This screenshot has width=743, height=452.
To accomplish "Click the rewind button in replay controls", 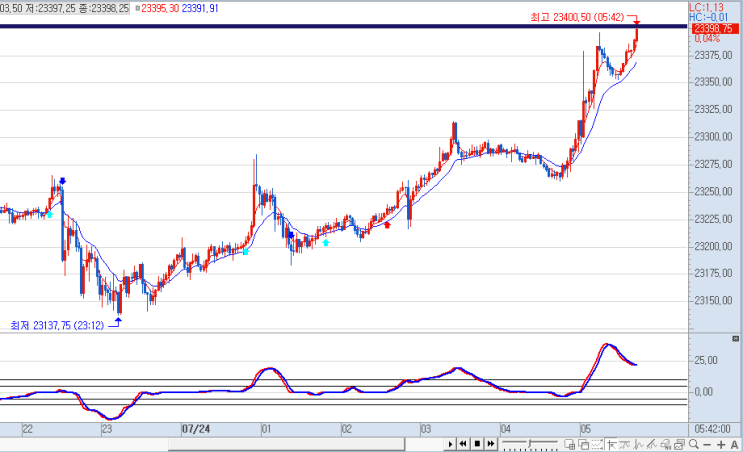I will pos(463,444).
